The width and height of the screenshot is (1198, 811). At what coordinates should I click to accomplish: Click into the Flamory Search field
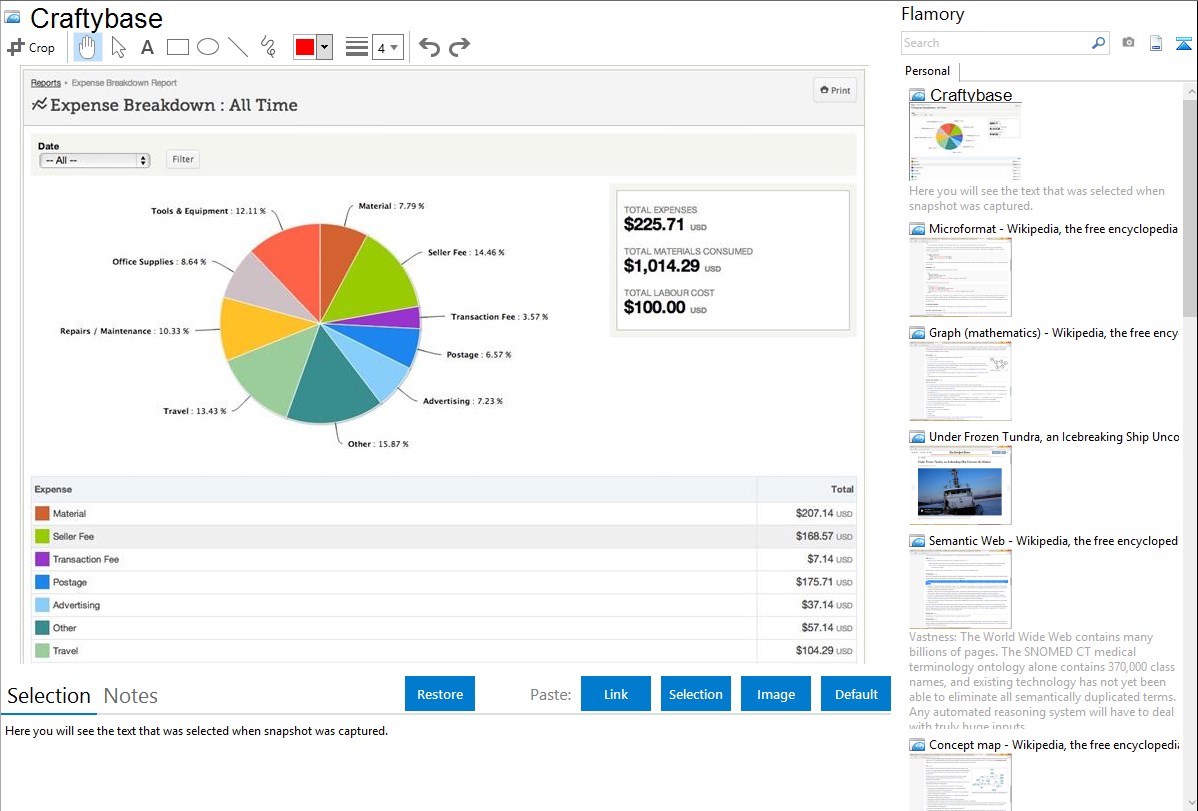(x=995, y=43)
